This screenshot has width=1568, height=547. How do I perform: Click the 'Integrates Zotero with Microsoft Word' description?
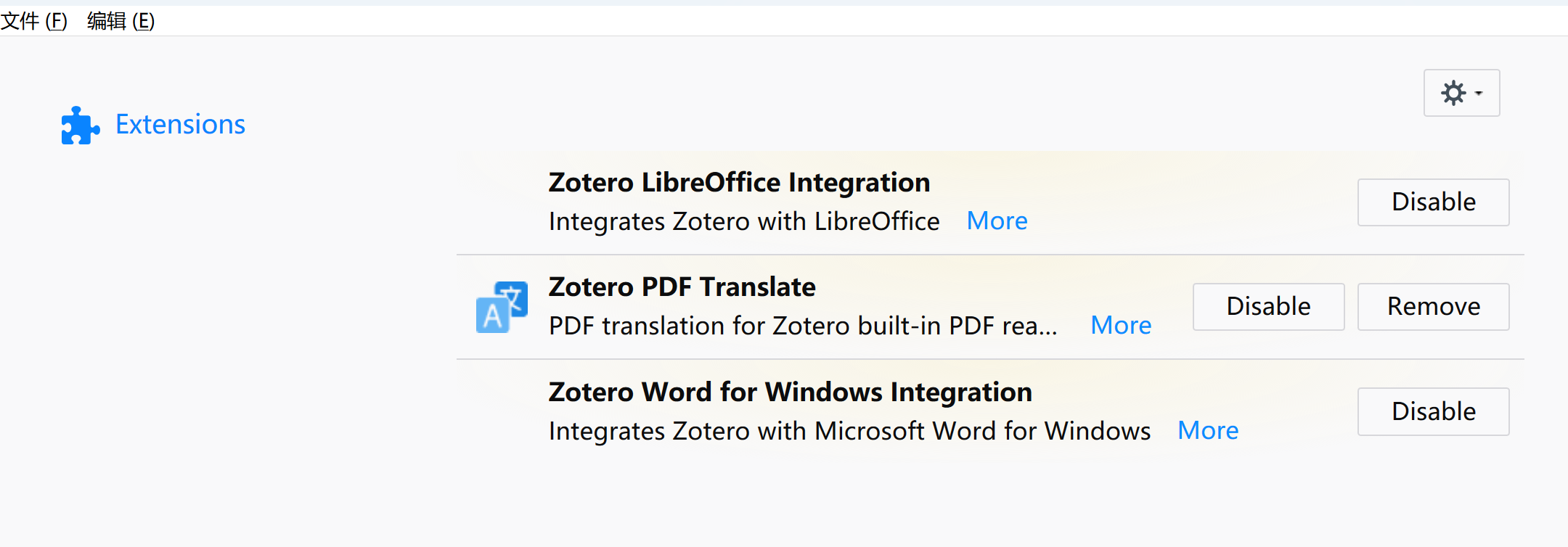(849, 431)
